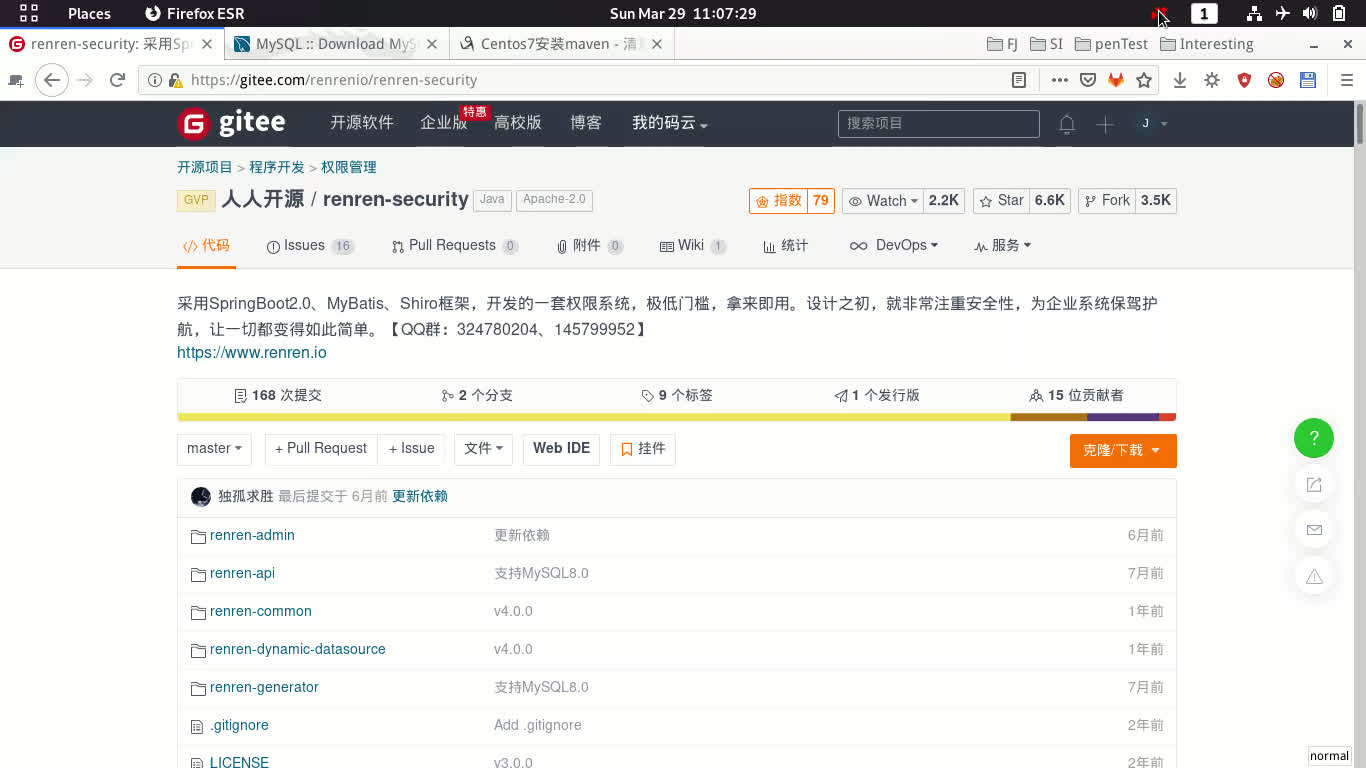Switch to Centos7安装maven browser tab

click(x=560, y=44)
